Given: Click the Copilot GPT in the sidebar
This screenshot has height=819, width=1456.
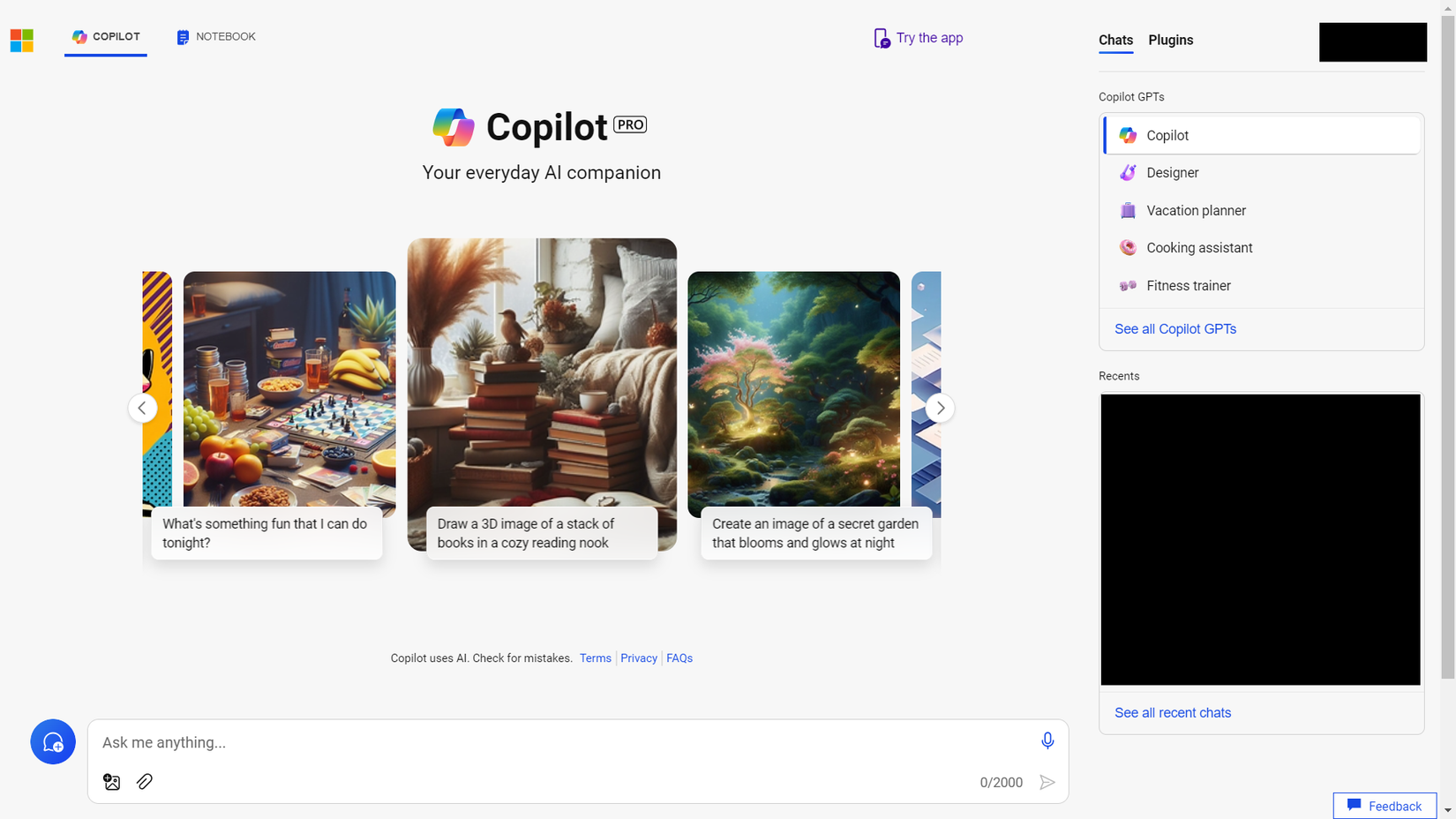Looking at the screenshot, I should (1167, 135).
